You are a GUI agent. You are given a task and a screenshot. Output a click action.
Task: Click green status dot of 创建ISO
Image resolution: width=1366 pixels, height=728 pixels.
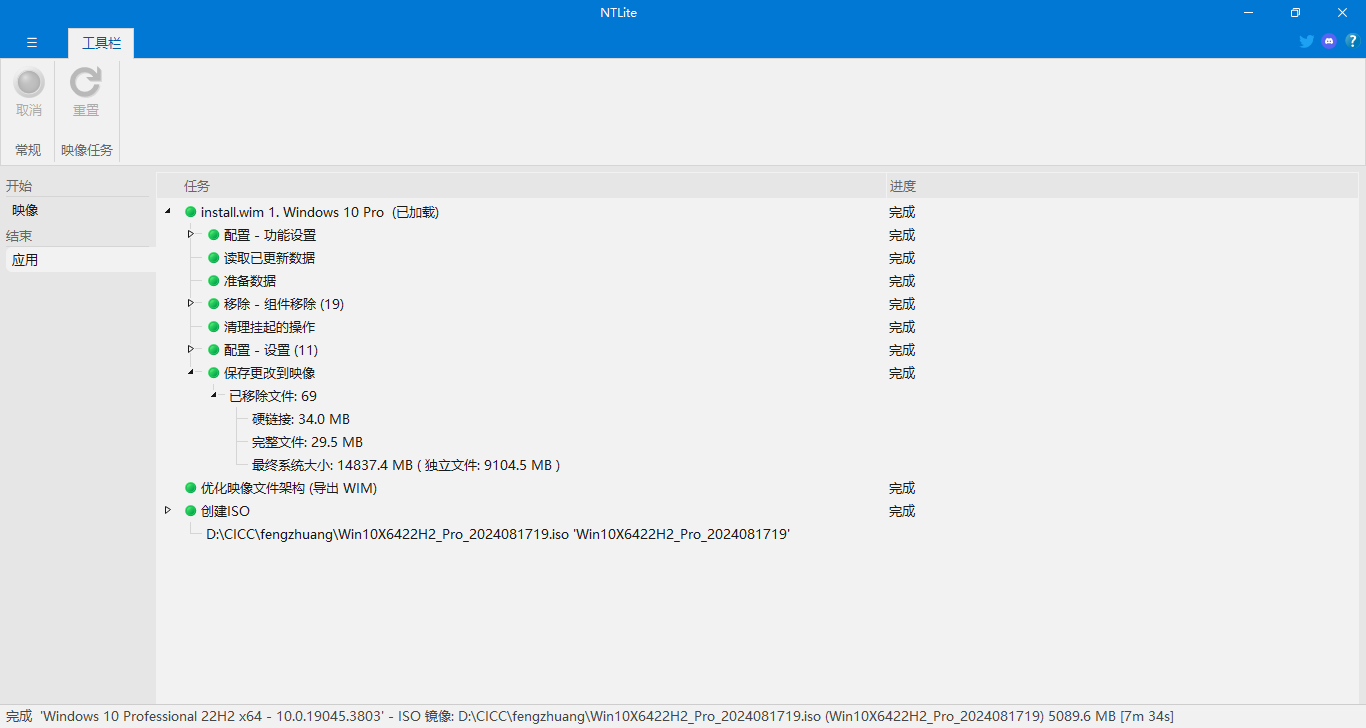tap(190, 511)
